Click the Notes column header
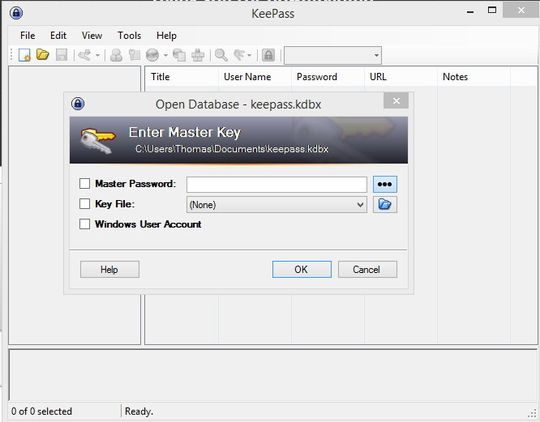The width and height of the screenshot is (540, 422). pyautogui.click(x=474, y=76)
